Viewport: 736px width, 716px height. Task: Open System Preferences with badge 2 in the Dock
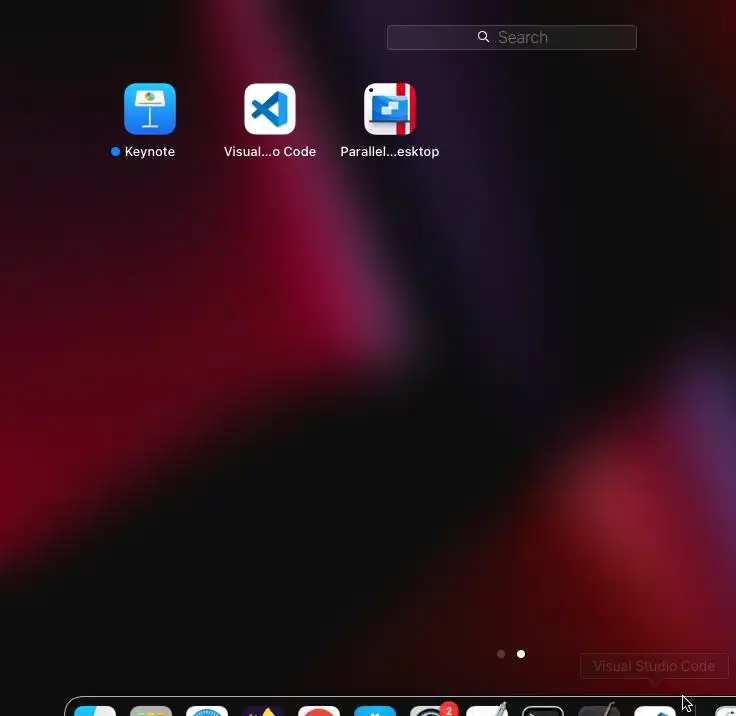pyautogui.click(x=431, y=710)
